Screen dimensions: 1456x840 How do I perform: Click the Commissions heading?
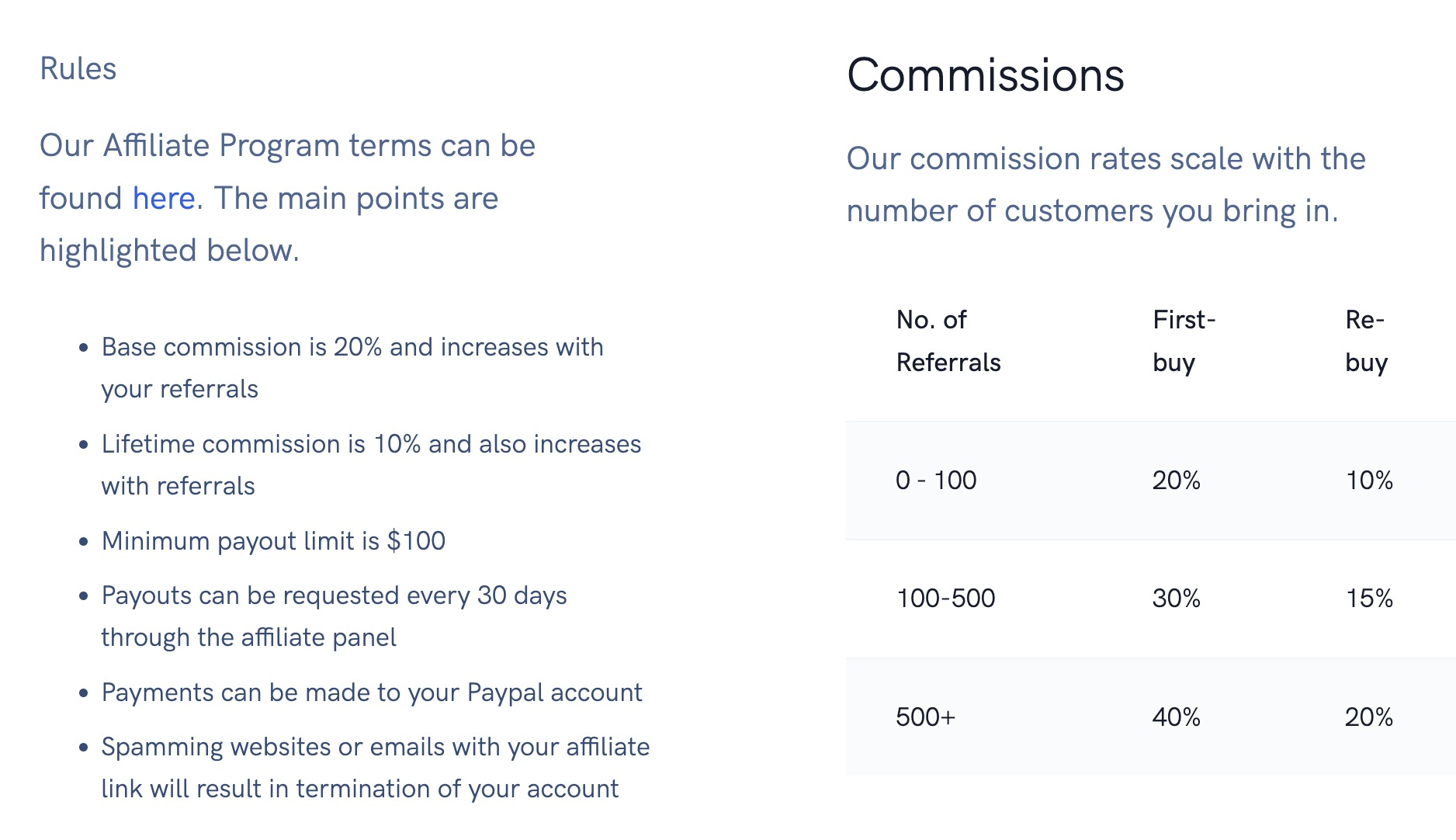pos(985,75)
